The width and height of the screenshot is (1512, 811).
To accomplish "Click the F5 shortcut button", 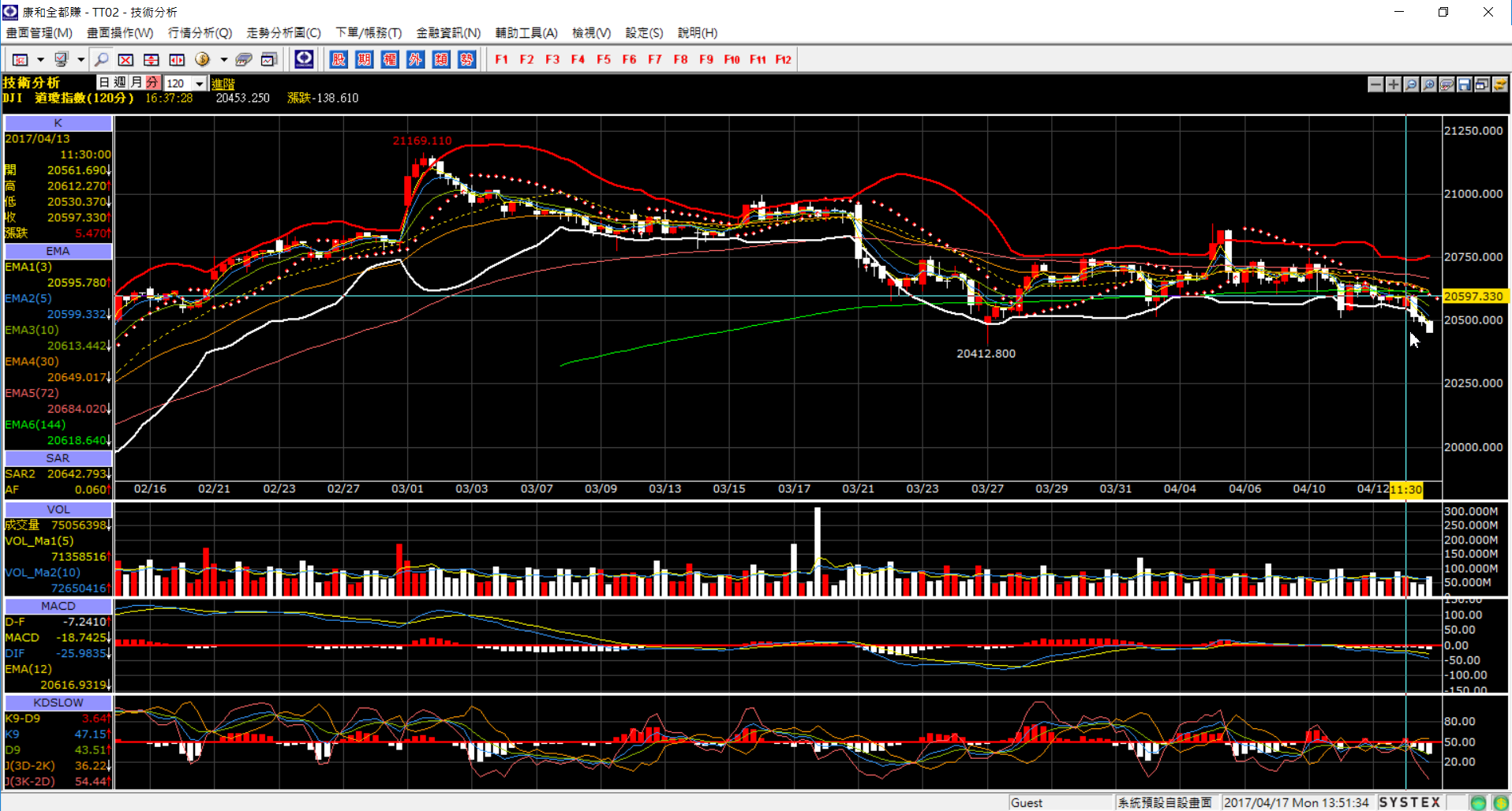I will click(x=604, y=60).
